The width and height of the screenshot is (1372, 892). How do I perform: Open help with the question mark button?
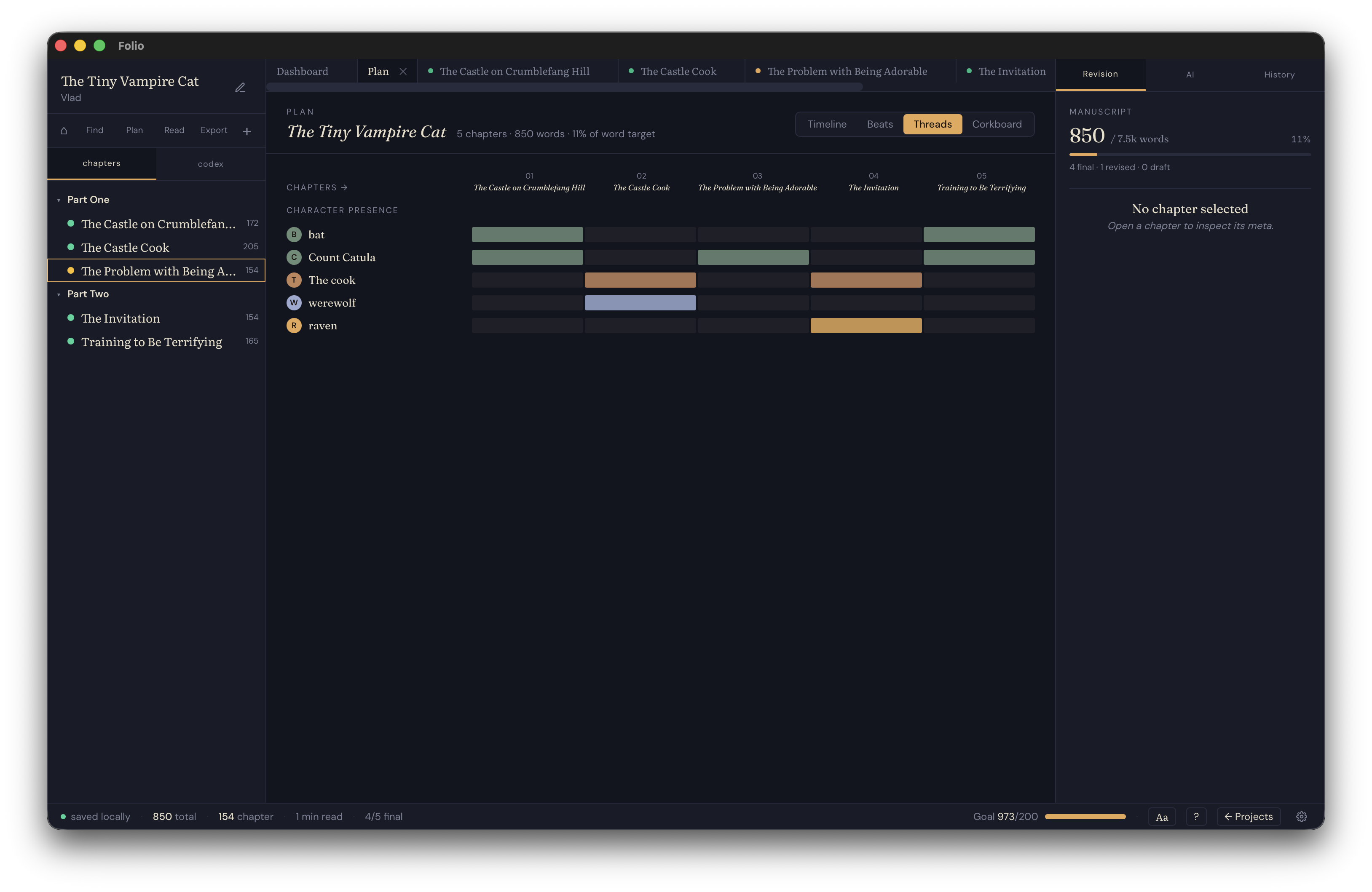pos(1196,817)
